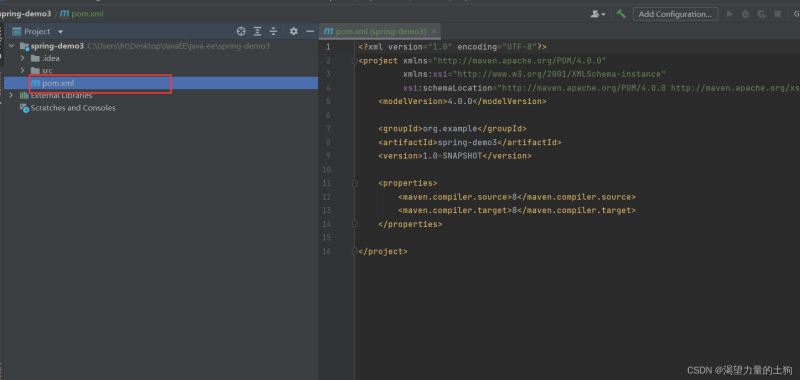Click the opening properties tag
The width and height of the screenshot is (800, 380).
tap(408, 183)
